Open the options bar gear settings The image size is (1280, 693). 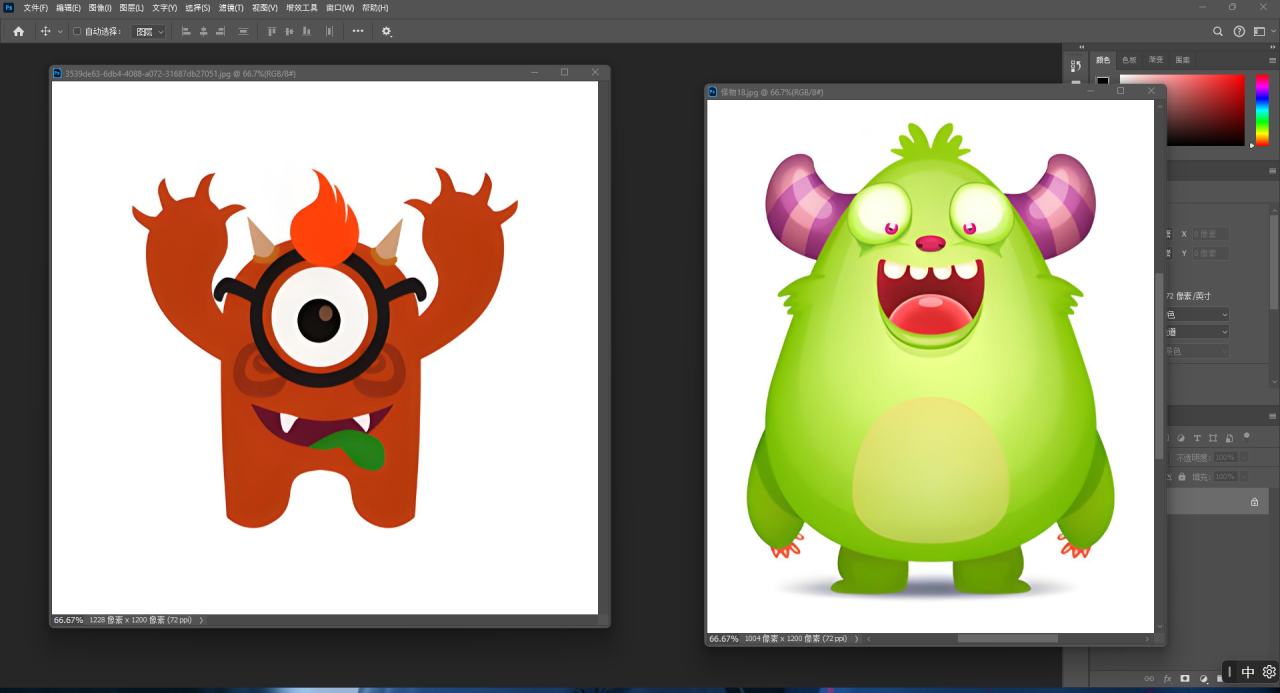[387, 32]
